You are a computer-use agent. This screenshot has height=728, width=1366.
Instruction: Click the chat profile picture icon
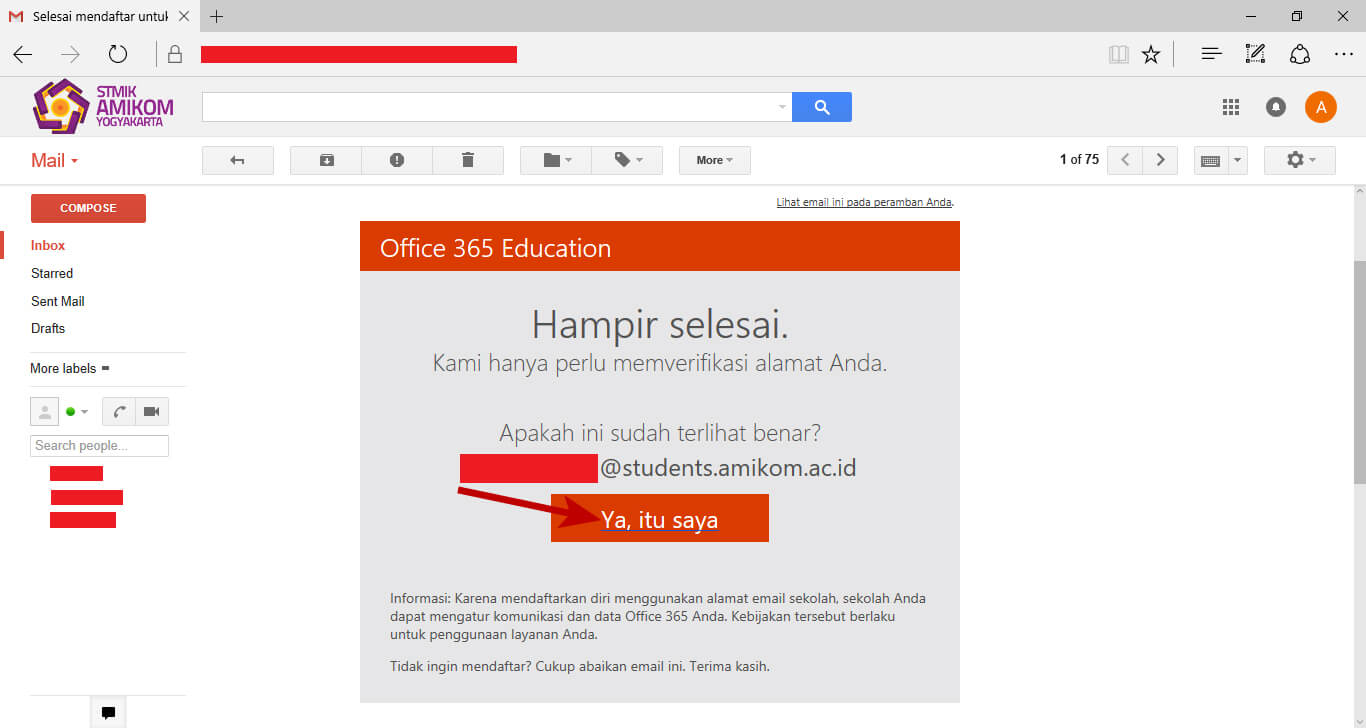(45, 411)
